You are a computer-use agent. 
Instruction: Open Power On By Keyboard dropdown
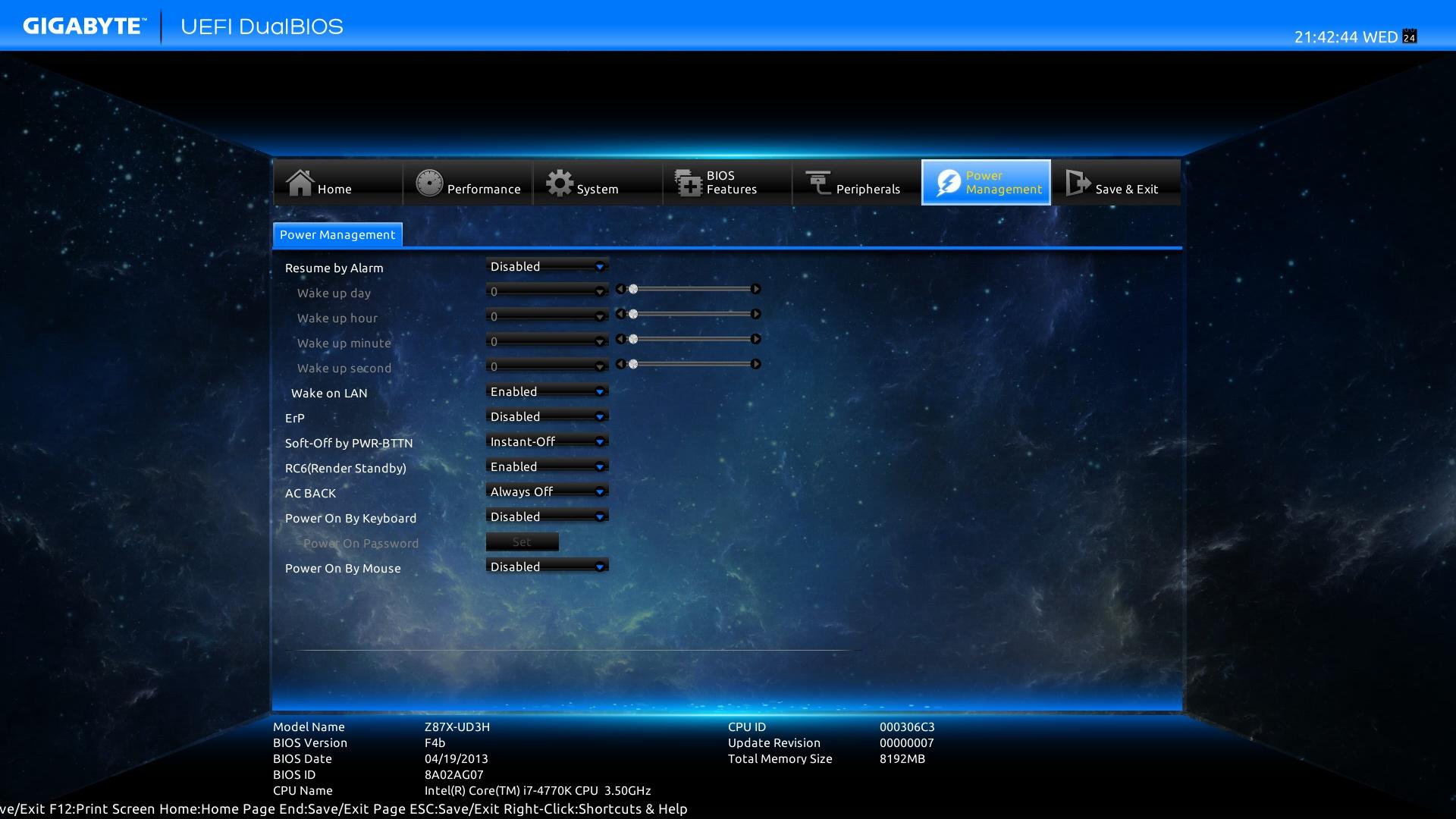click(547, 516)
